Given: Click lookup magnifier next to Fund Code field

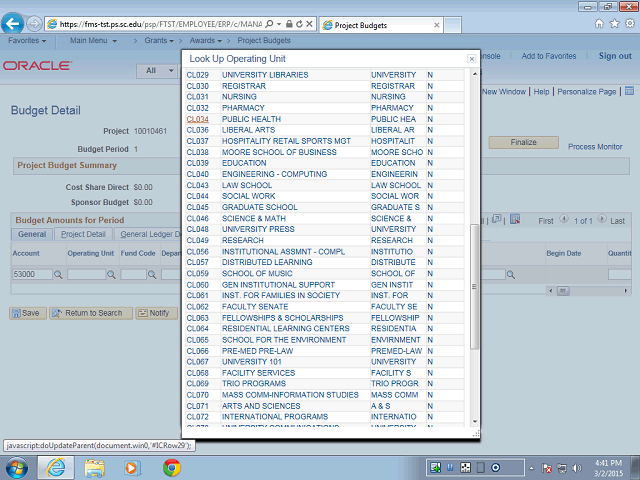Looking at the screenshot, I should point(152,275).
